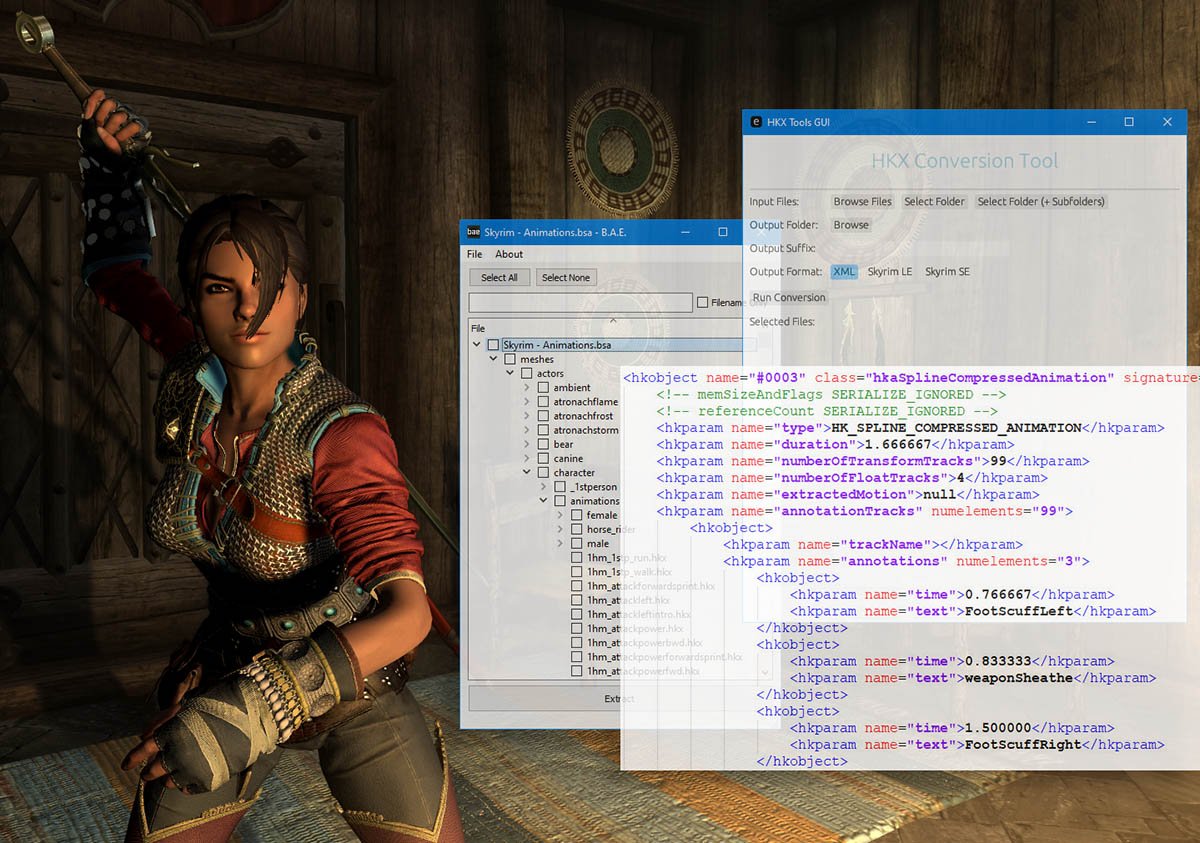
Task: Click the HKX Tools GUI title bar icon
Action: pos(757,122)
